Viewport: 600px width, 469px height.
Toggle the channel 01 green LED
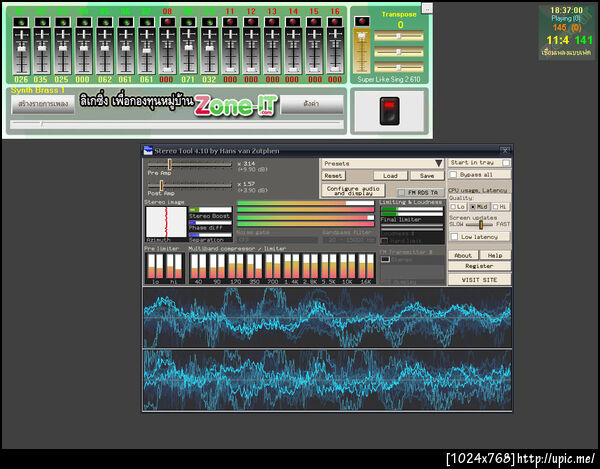pyautogui.click(x=21, y=22)
